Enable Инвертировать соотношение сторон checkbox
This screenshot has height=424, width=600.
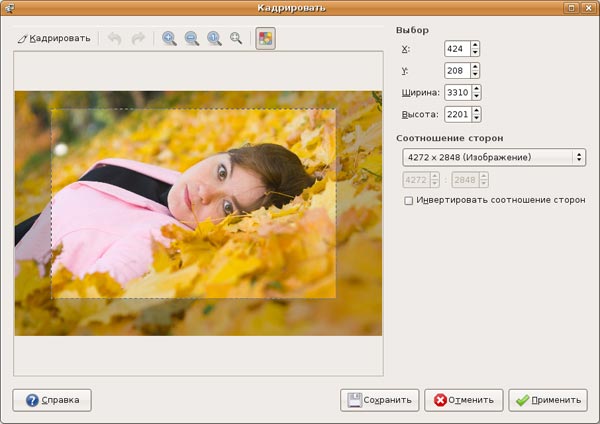tap(408, 200)
